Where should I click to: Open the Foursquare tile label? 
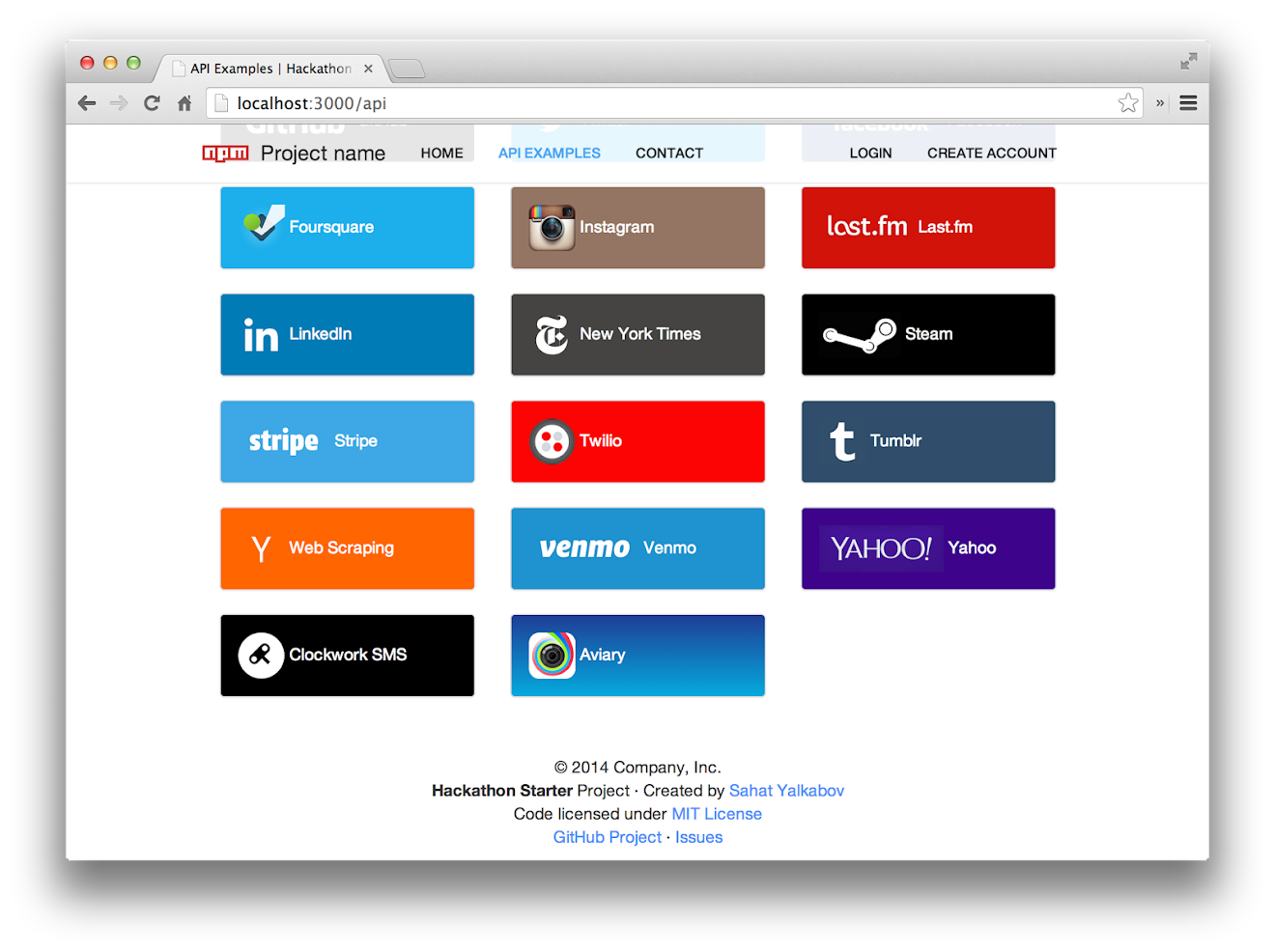click(331, 227)
